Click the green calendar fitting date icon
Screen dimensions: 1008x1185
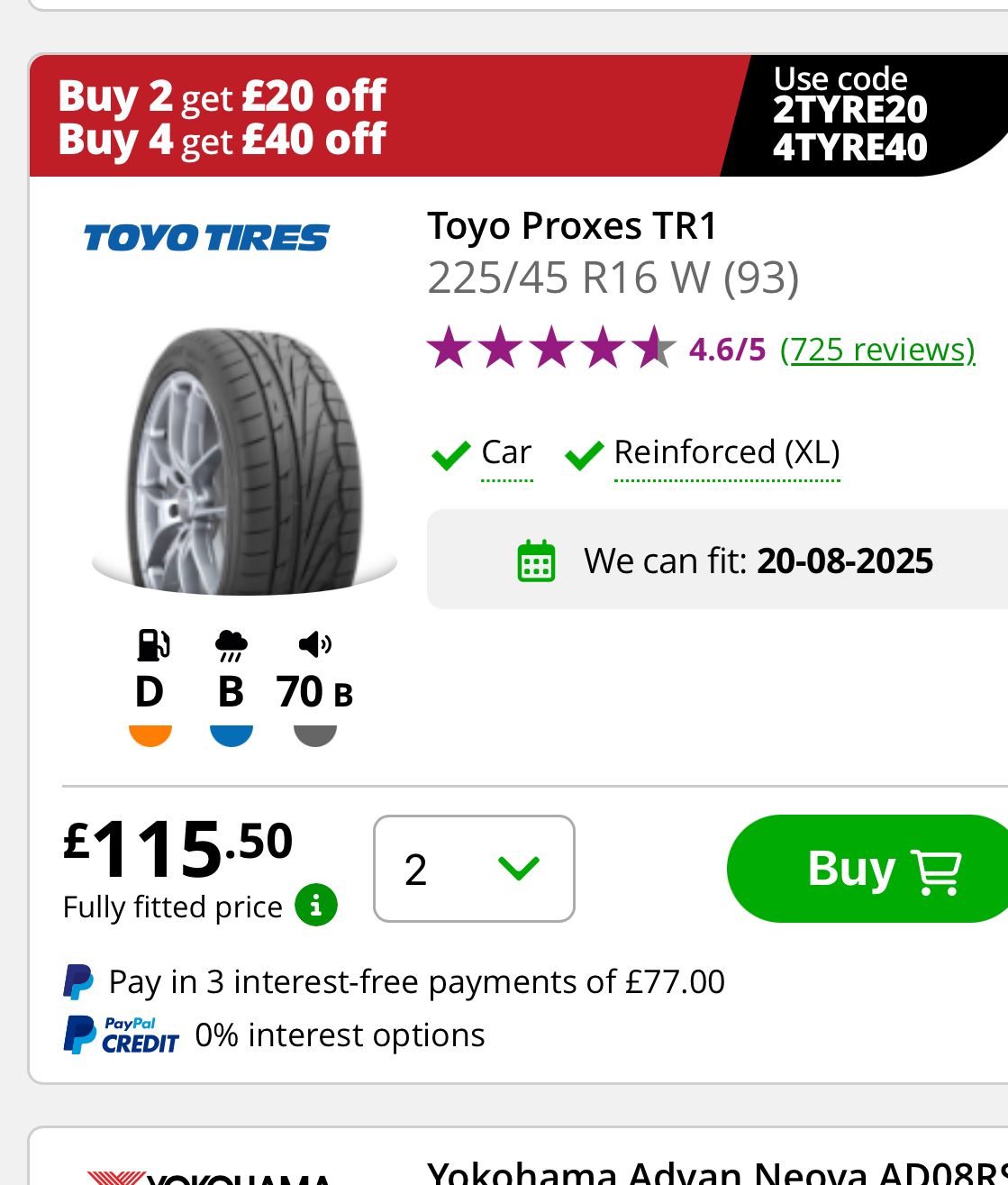coord(537,561)
